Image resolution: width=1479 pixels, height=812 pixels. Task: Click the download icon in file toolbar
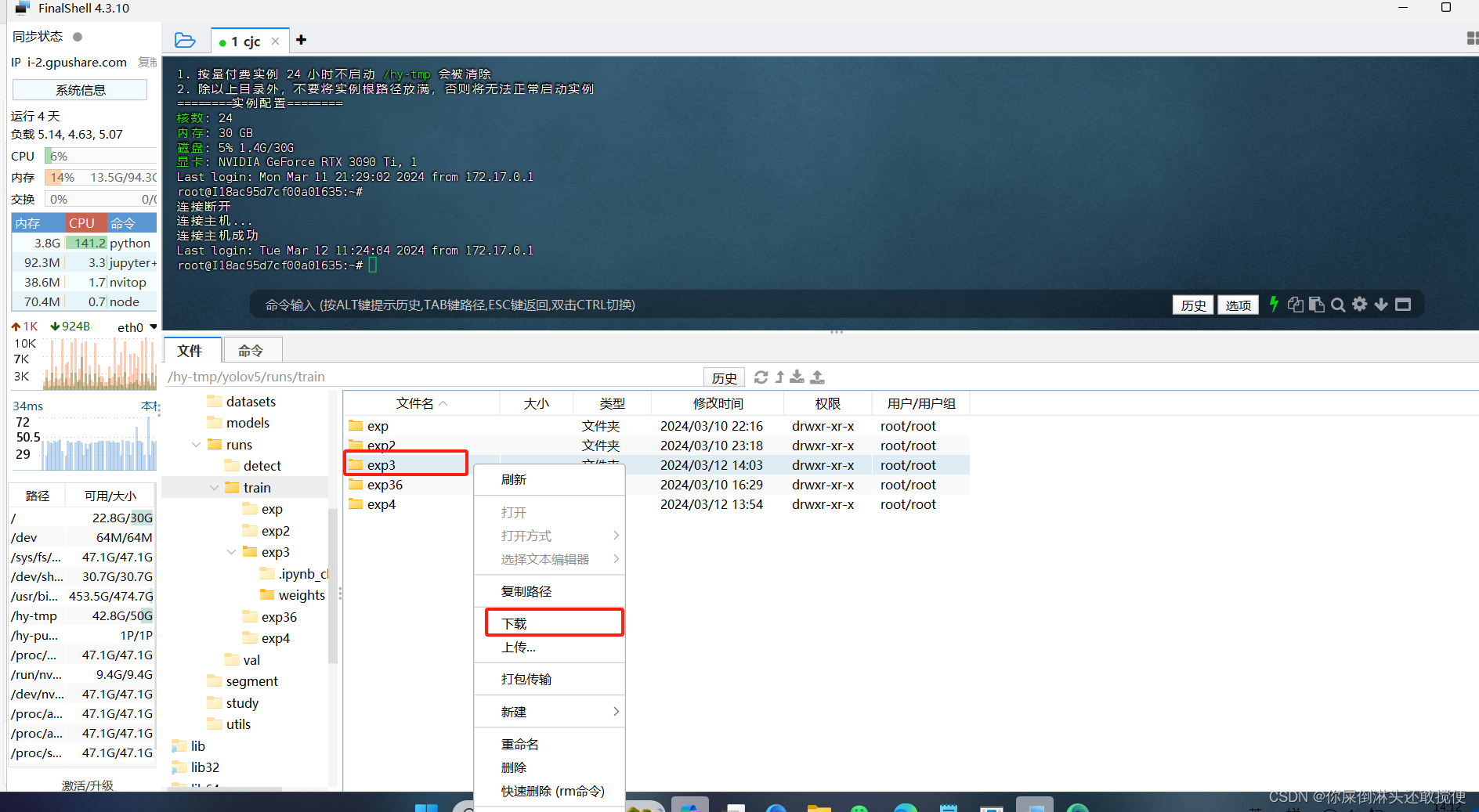coord(797,377)
